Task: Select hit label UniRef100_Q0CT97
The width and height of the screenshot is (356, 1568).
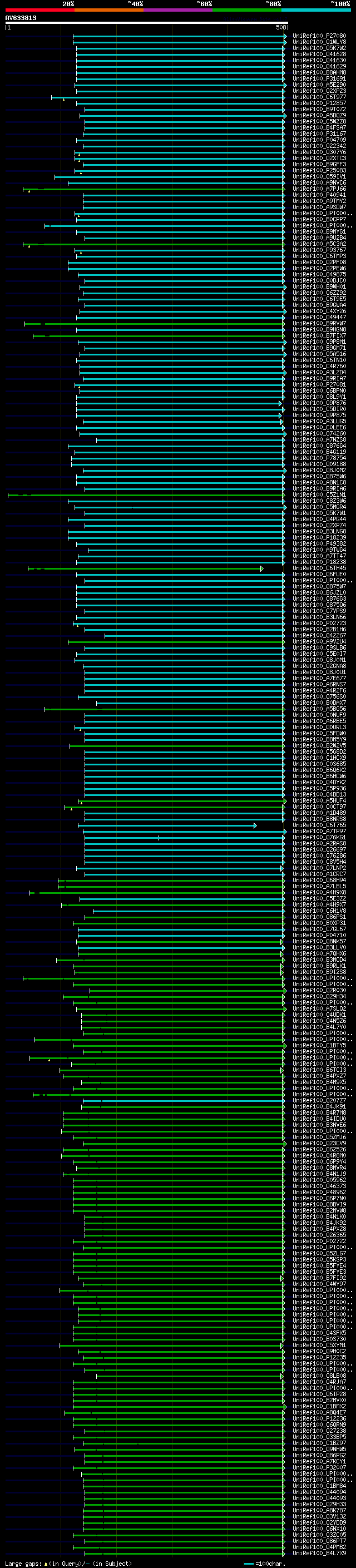Action: pos(319,807)
